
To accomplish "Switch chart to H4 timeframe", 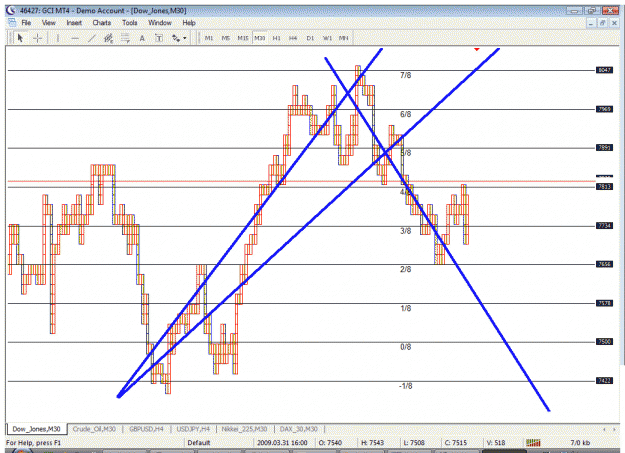I will 293,38.
